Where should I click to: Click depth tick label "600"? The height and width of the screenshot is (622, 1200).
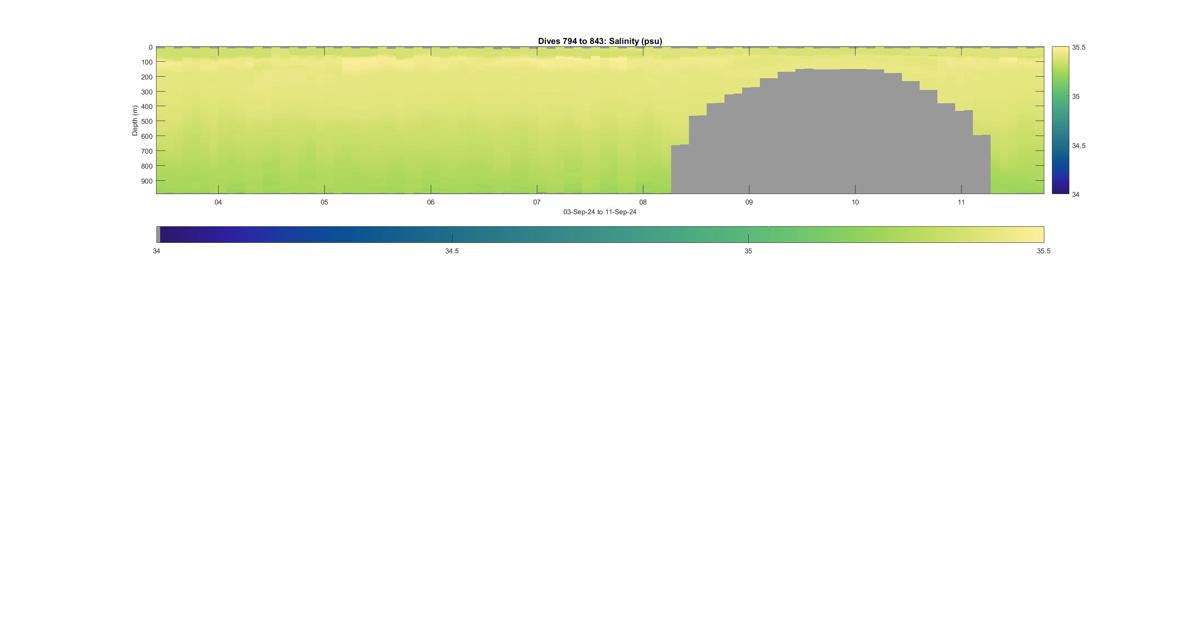pyautogui.click(x=146, y=137)
